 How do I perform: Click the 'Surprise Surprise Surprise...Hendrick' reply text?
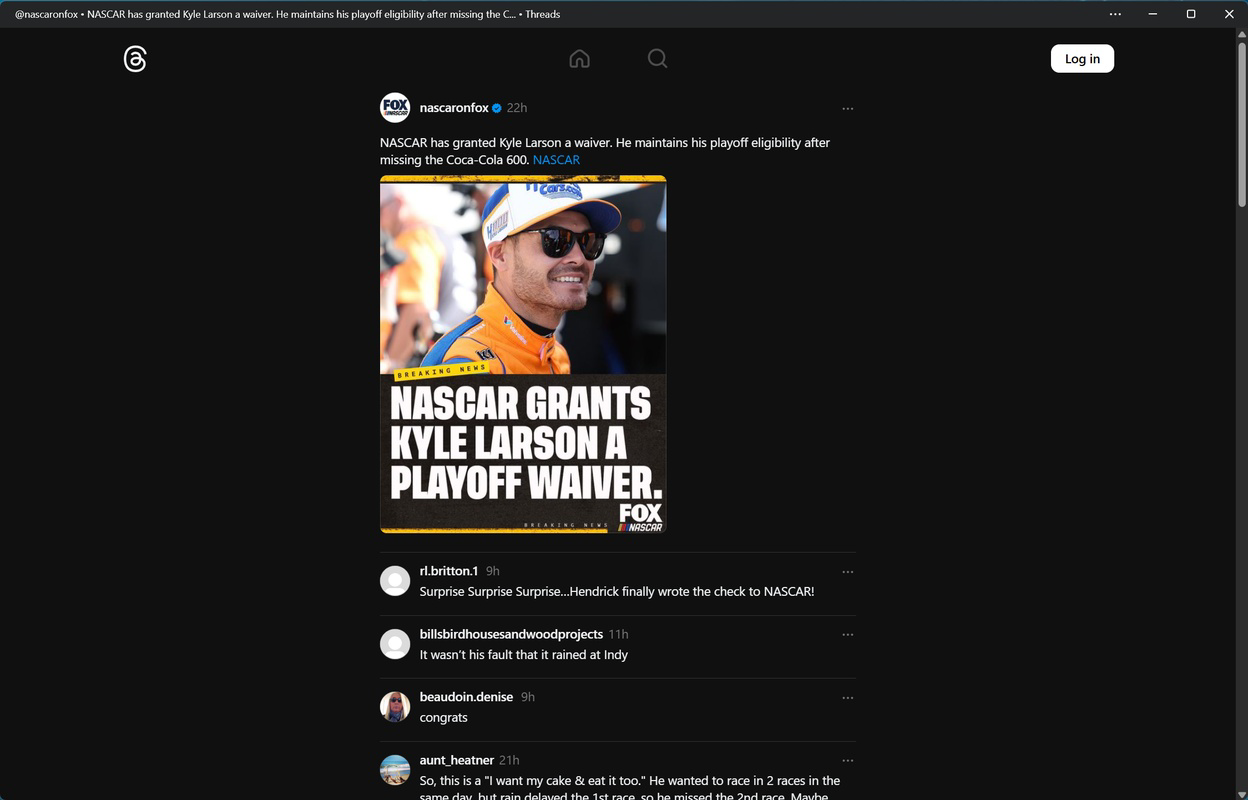(x=617, y=592)
